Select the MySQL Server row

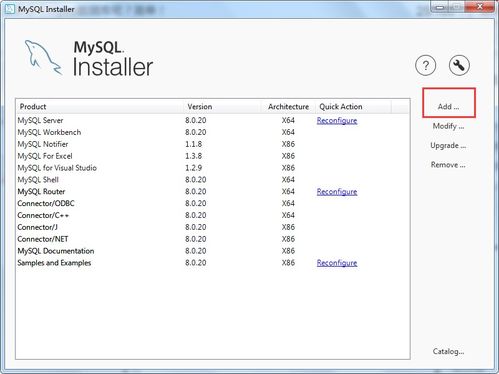(212, 120)
